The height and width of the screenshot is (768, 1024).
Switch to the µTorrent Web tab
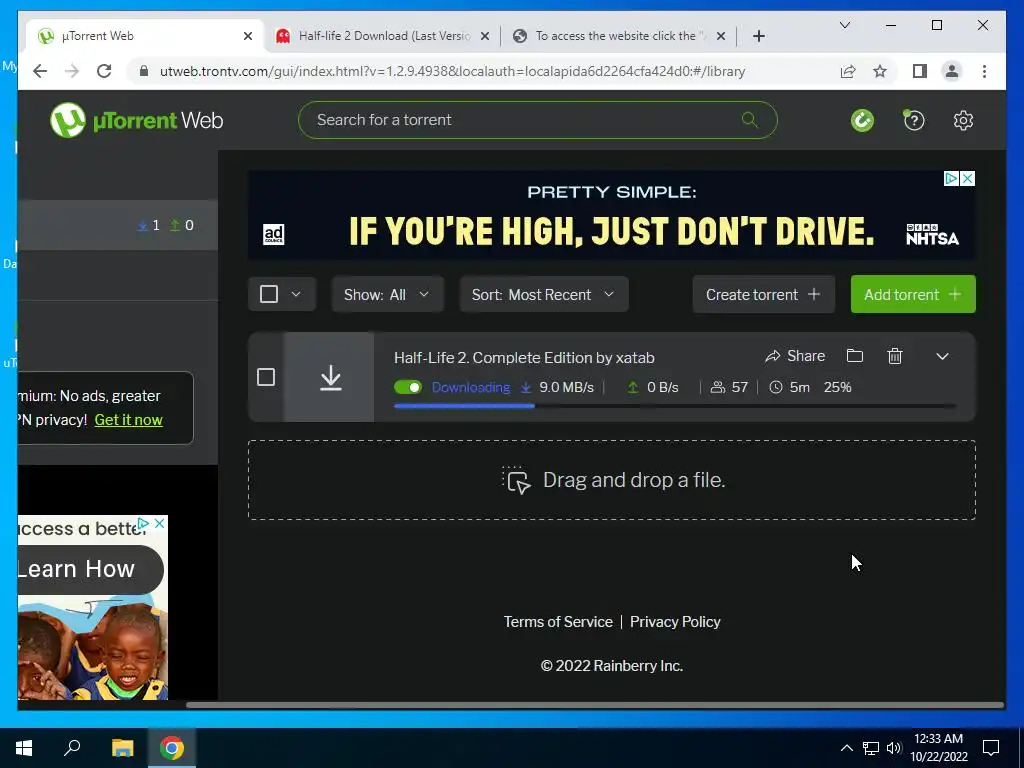[146, 36]
